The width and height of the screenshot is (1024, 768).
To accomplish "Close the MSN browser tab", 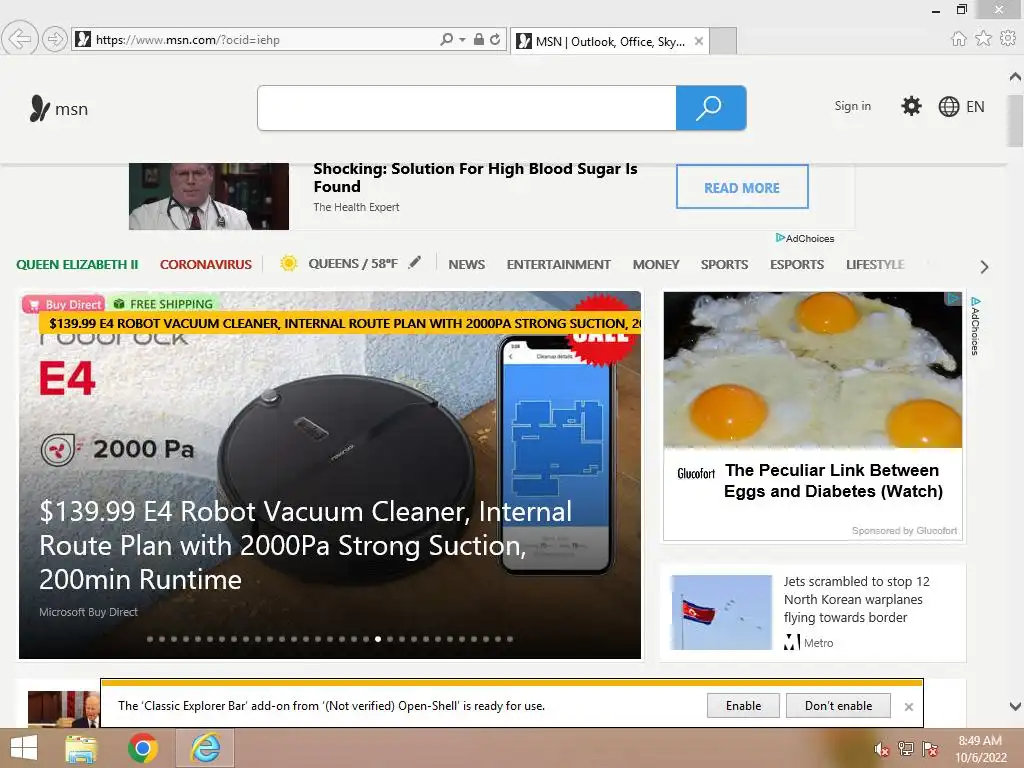I will coord(699,41).
